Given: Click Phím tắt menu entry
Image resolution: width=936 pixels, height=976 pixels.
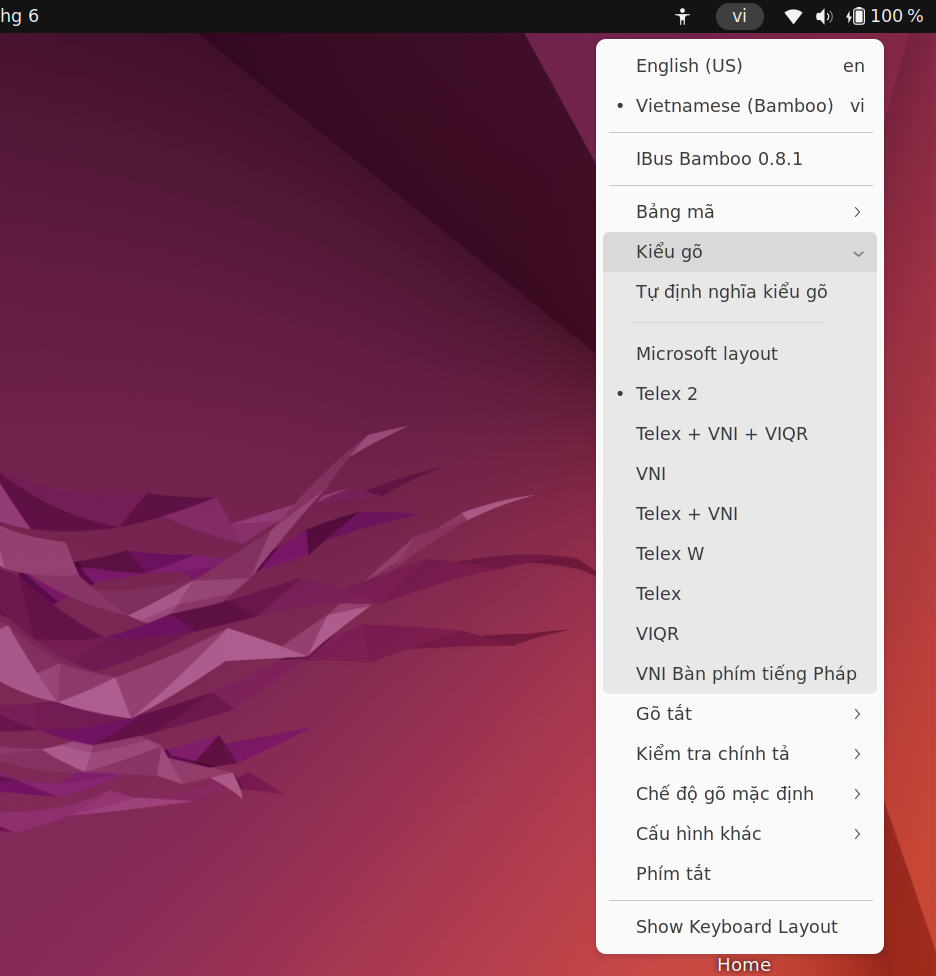Looking at the screenshot, I should (x=740, y=874).
